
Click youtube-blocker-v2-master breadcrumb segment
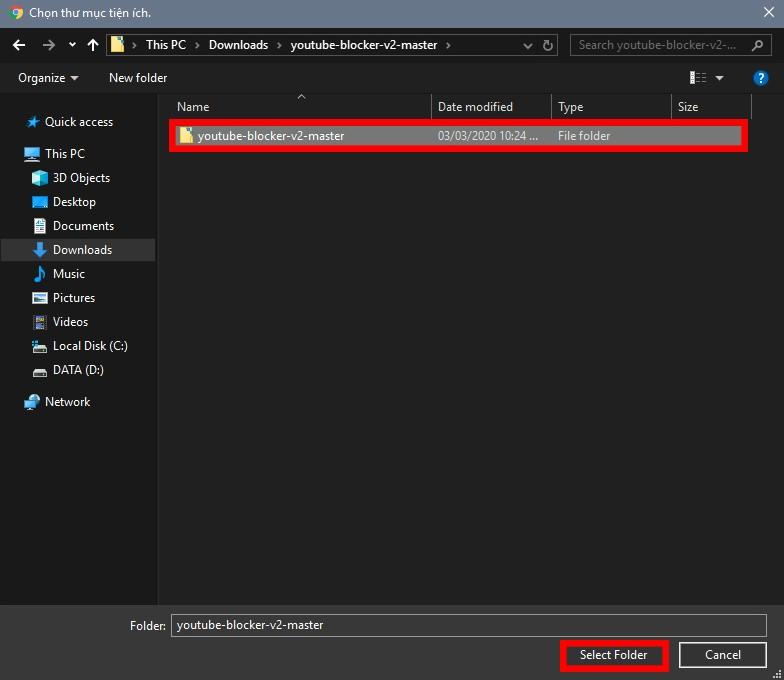364,45
